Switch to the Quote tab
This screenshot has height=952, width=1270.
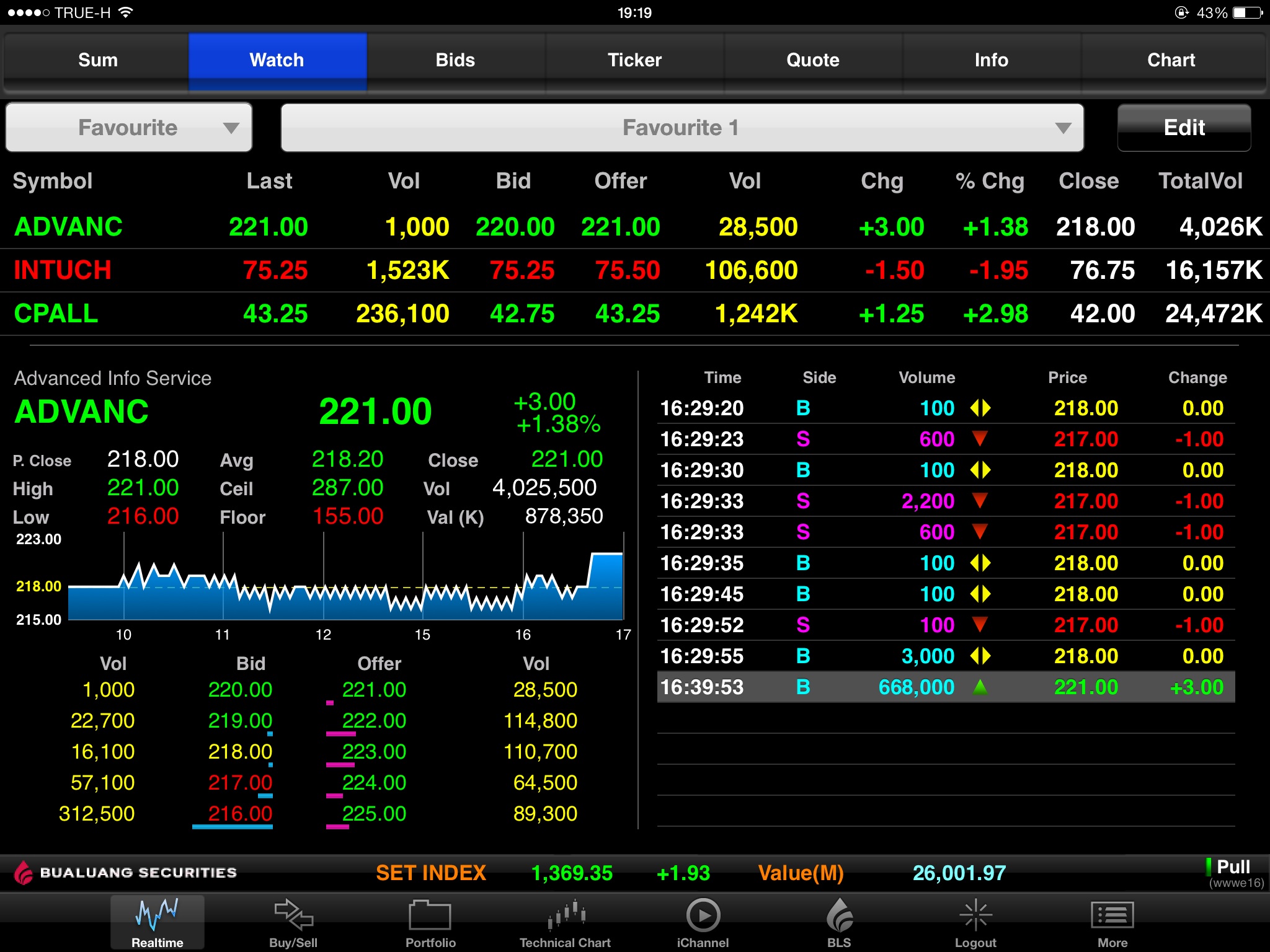813,60
